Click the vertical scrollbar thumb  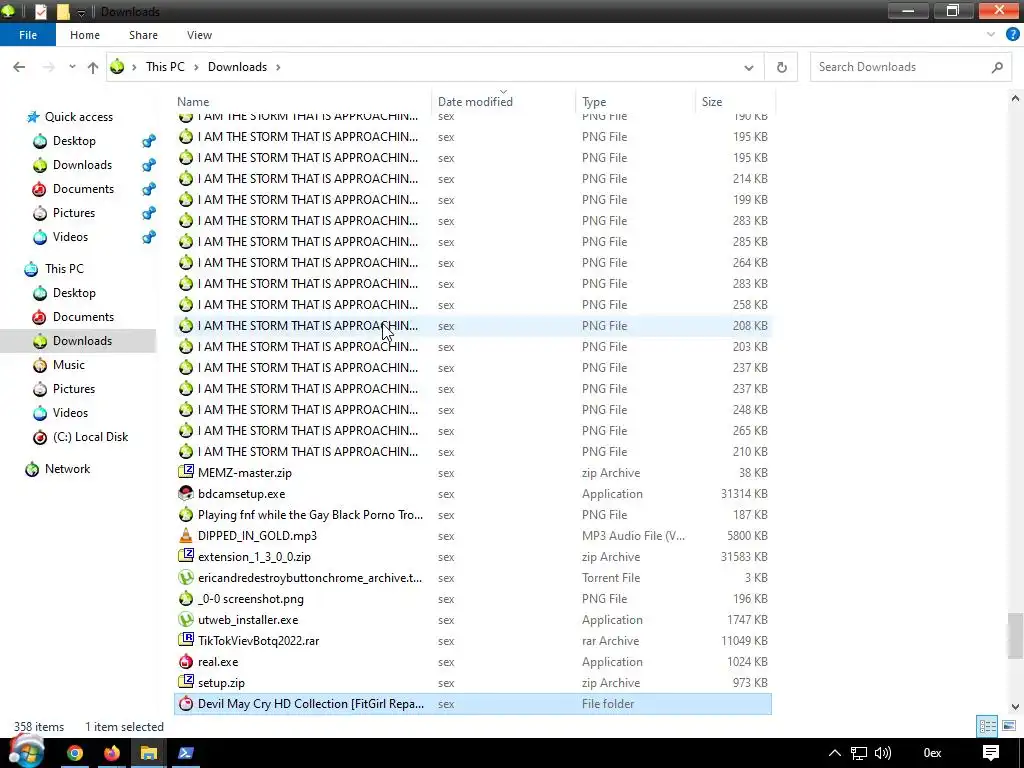pos(1015,635)
